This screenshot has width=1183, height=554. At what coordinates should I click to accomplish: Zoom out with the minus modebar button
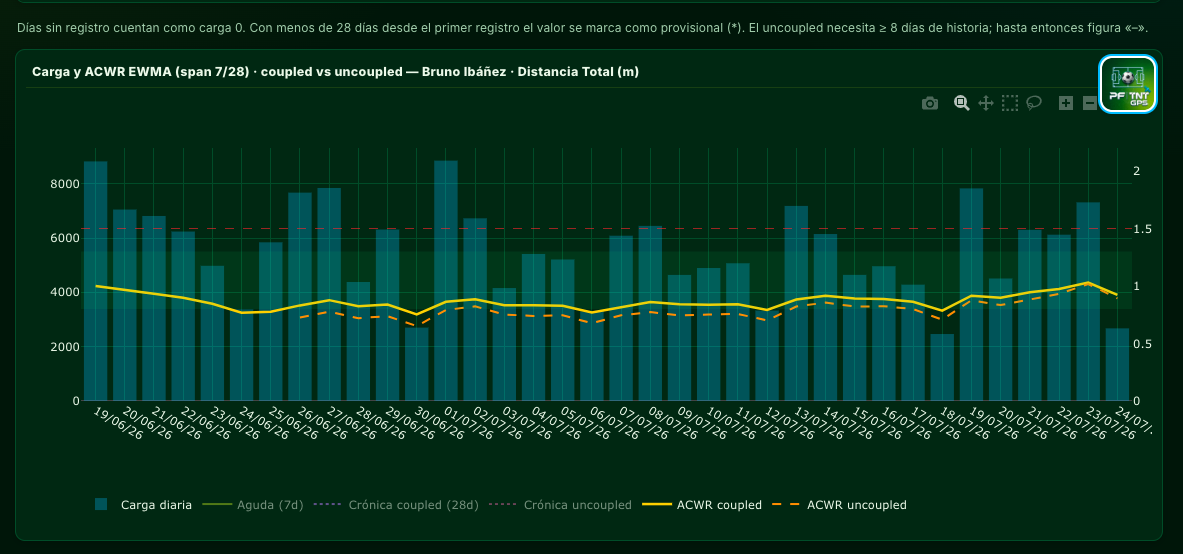click(x=1089, y=103)
